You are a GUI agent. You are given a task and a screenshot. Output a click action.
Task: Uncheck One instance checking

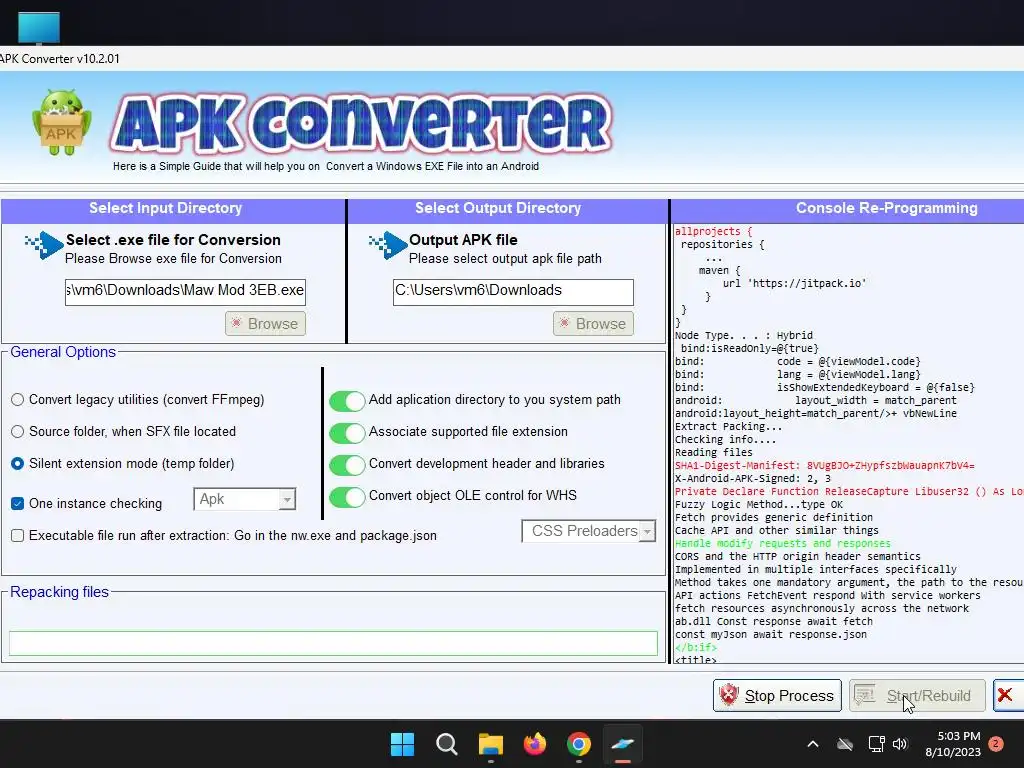18,504
